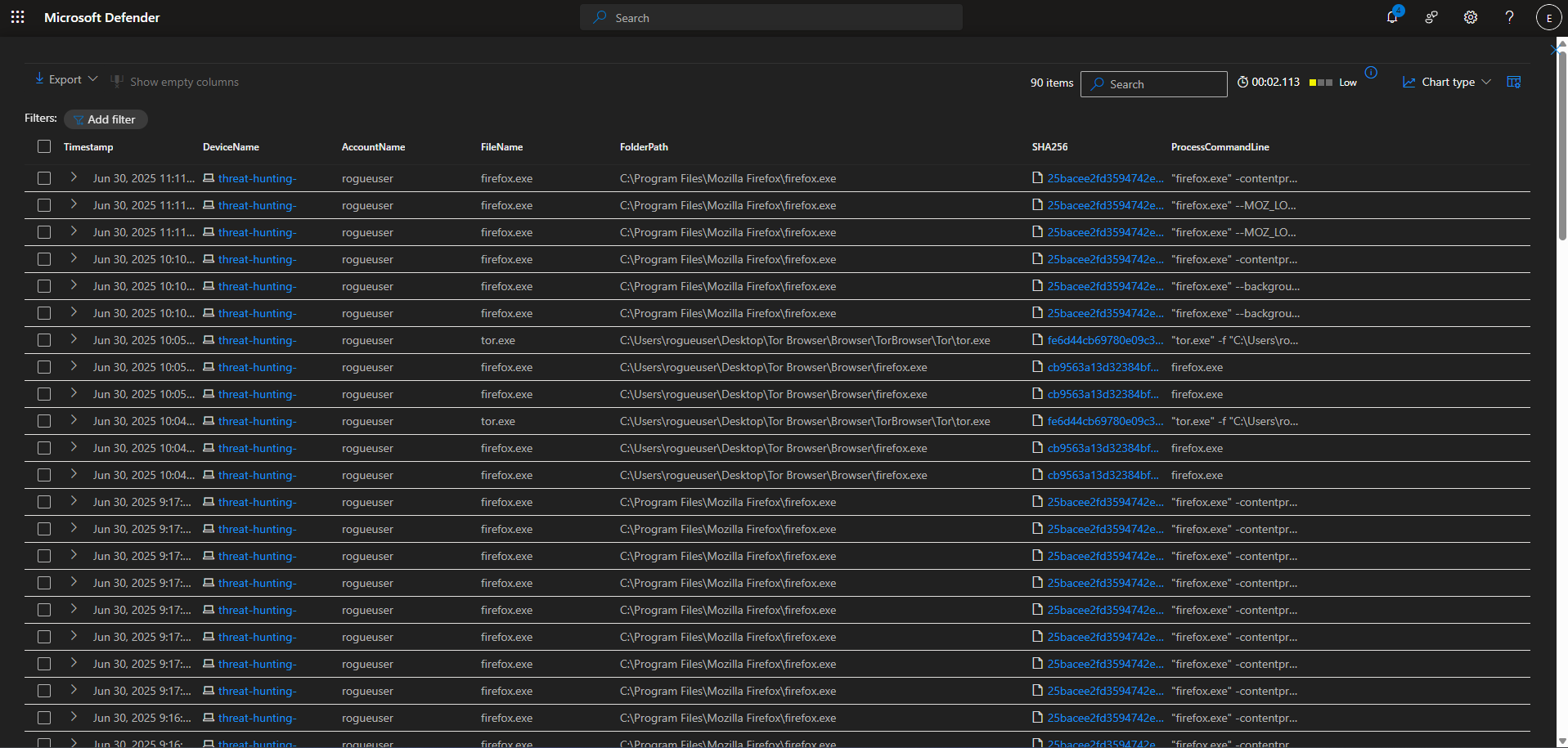Open the settings gear icon
Viewport: 1568px width, 748px height.
[x=1471, y=17]
